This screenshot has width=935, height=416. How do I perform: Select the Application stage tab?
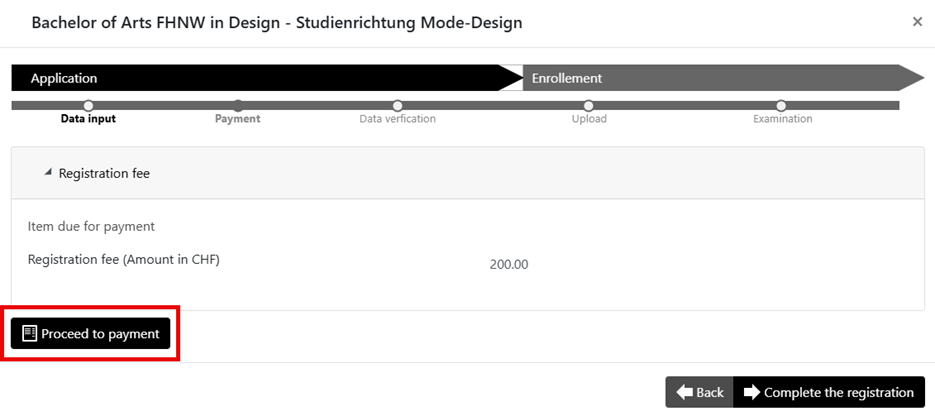64,78
